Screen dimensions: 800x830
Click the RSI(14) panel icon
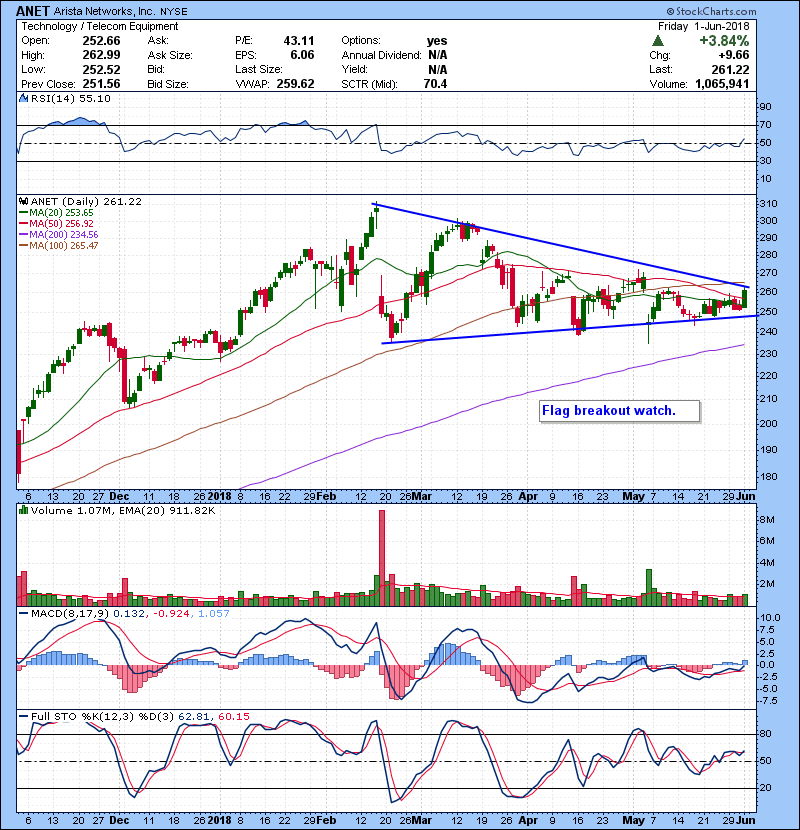tap(23, 98)
